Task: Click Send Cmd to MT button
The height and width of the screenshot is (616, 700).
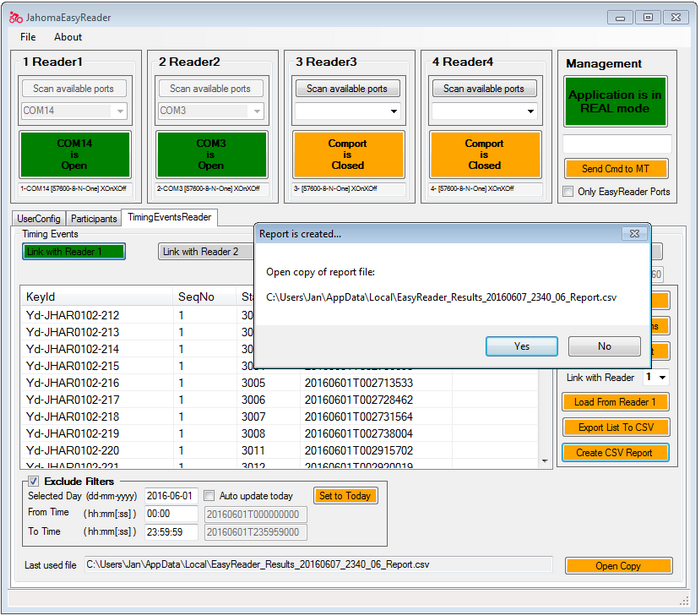Action: coord(616,169)
